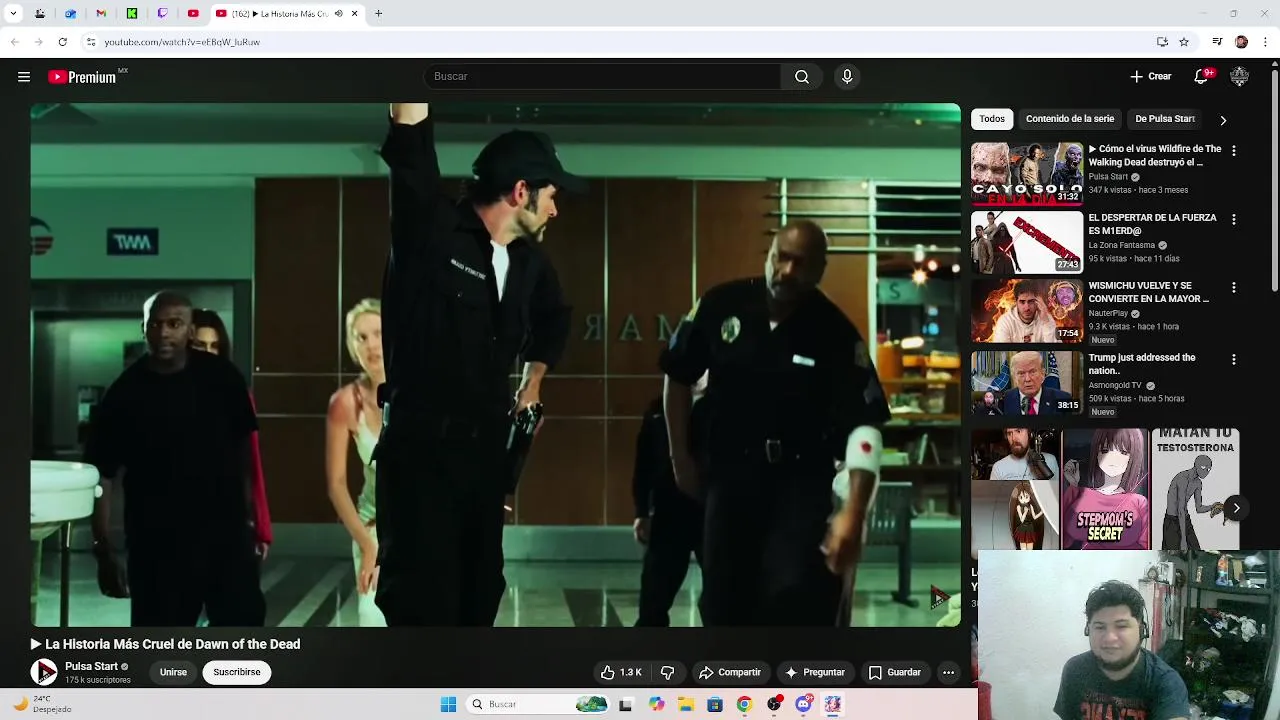Advance Shorts shelf with next arrow

point(1236,508)
